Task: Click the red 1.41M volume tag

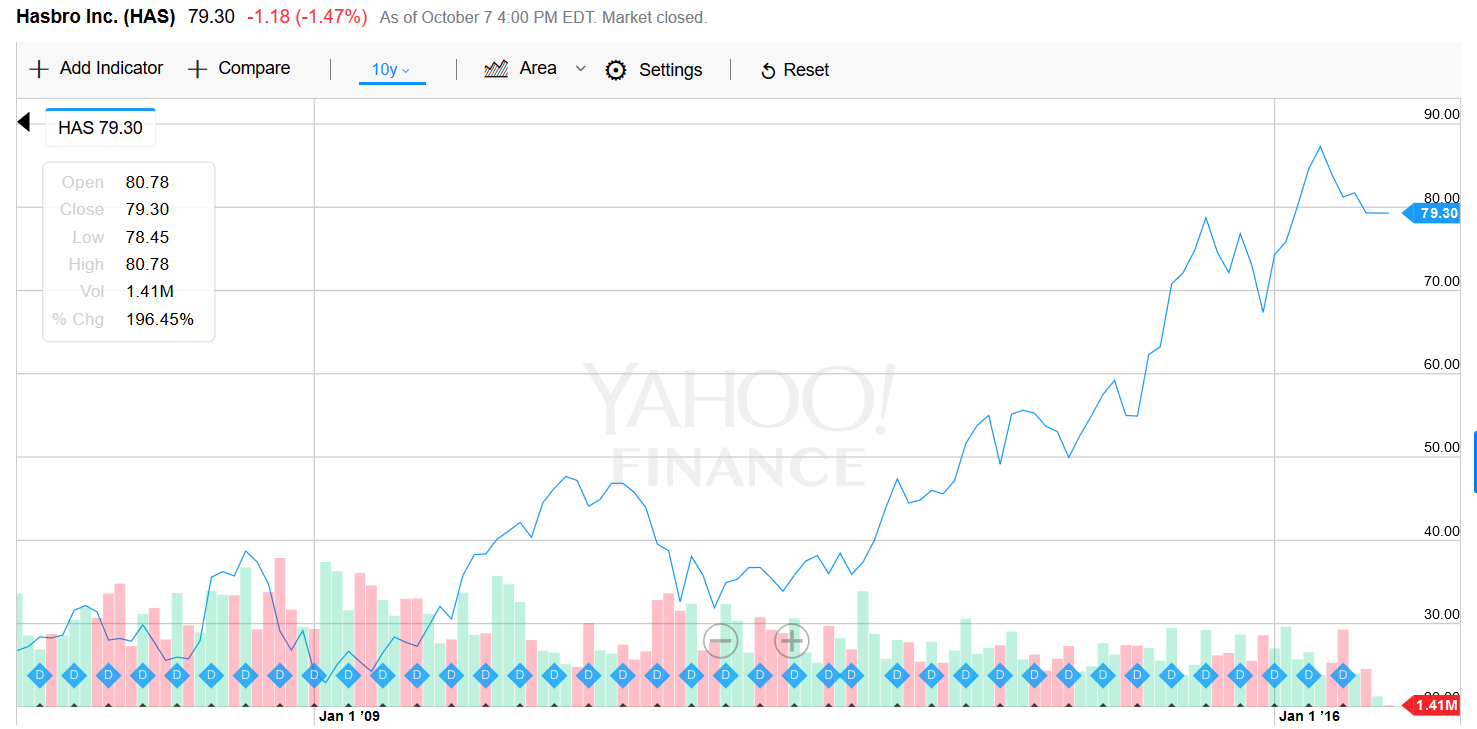Action: [x=1435, y=707]
